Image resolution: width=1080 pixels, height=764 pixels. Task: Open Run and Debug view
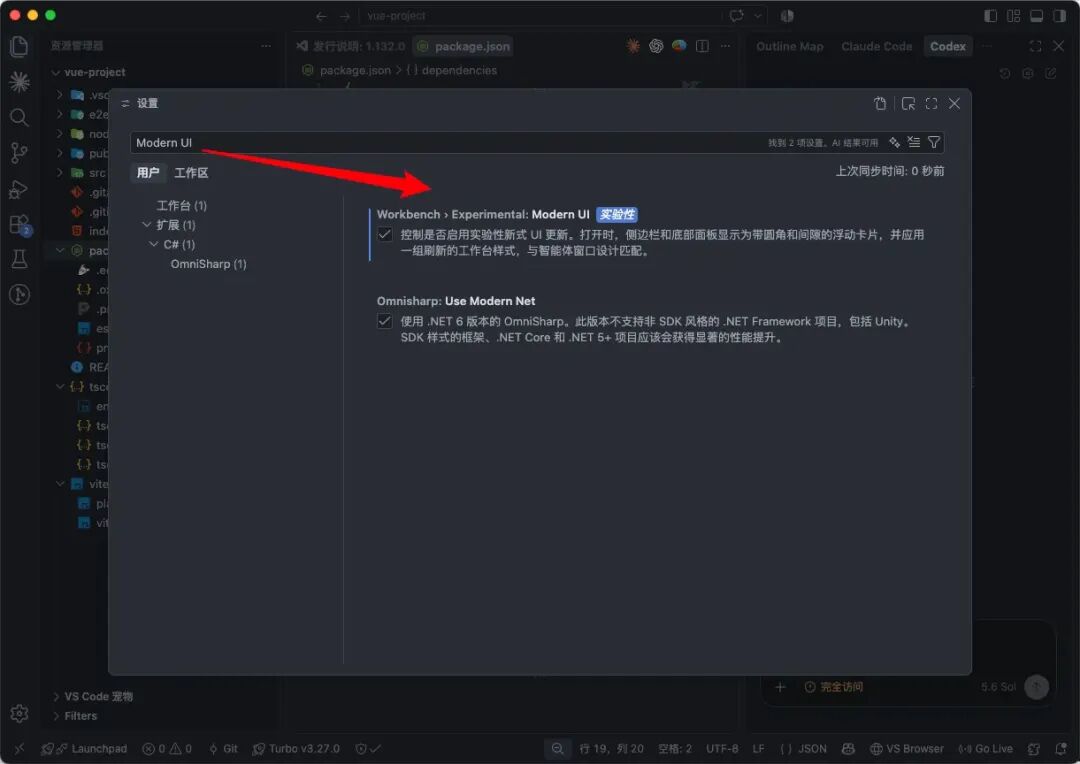[x=19, y=189]
